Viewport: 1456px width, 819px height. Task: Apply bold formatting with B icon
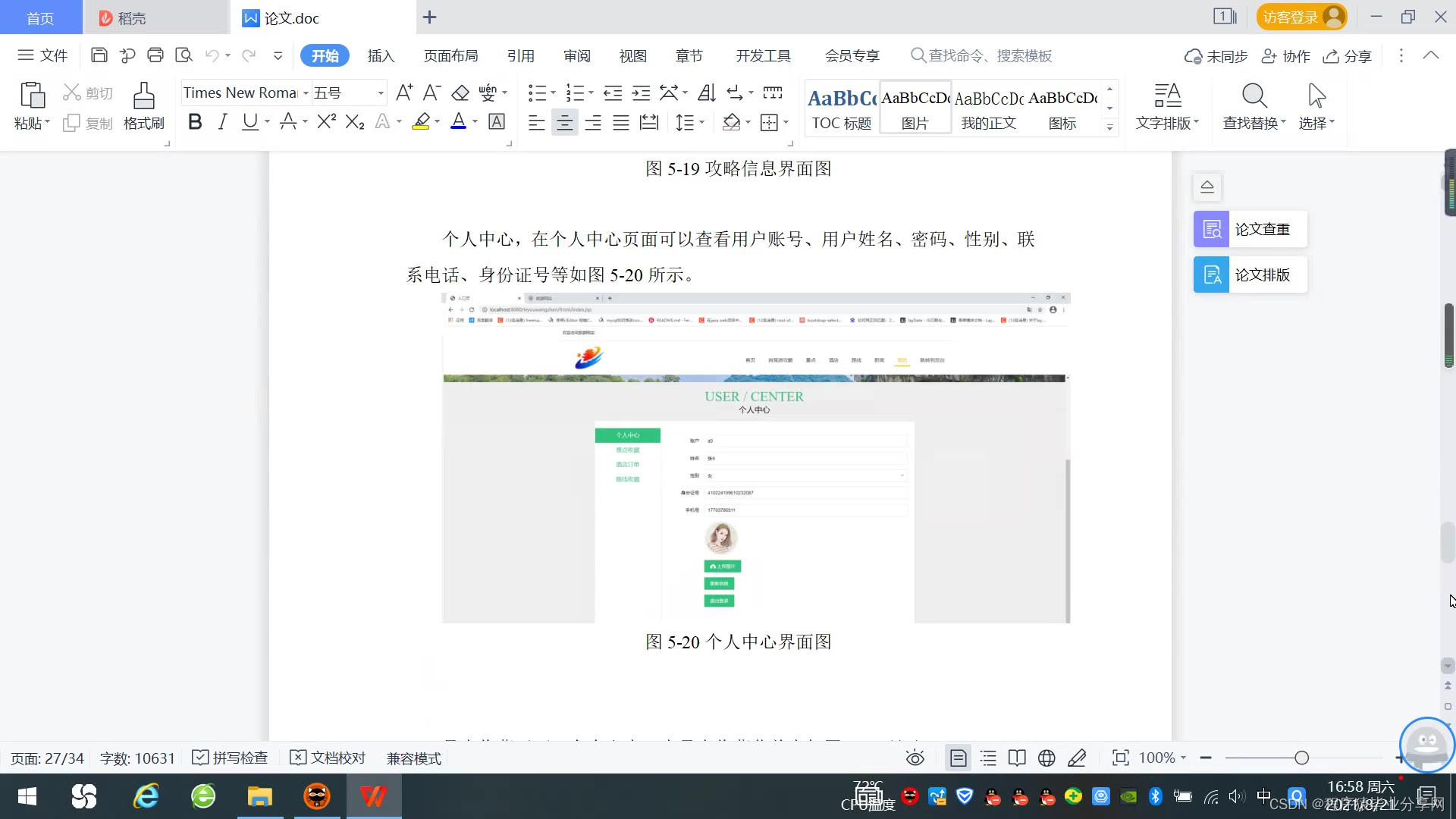195,122
